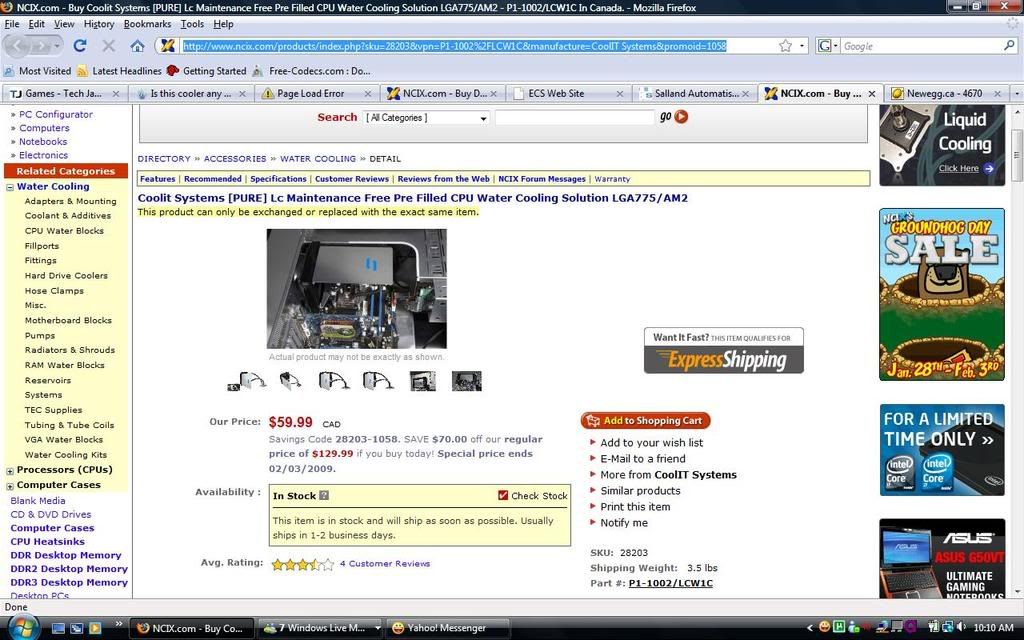Click the Home icon in toolbar
Image resolution: width=1024 pixels, height=640 pixels.
click(137, 46)
